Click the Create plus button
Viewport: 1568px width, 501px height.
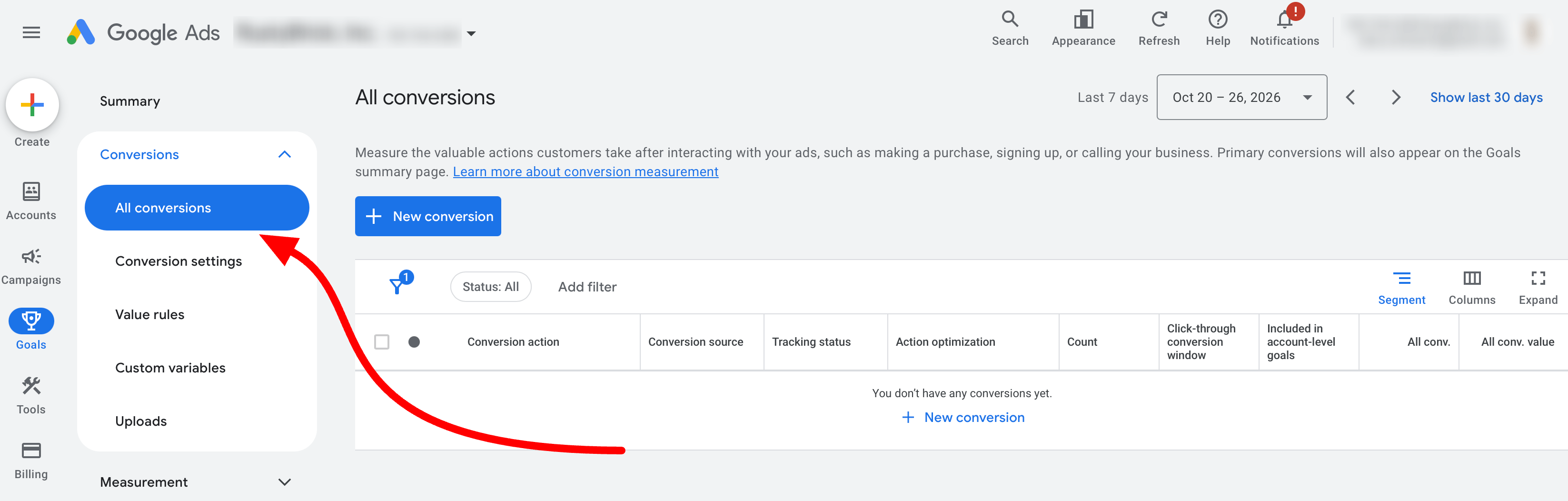tap(32, 105)
